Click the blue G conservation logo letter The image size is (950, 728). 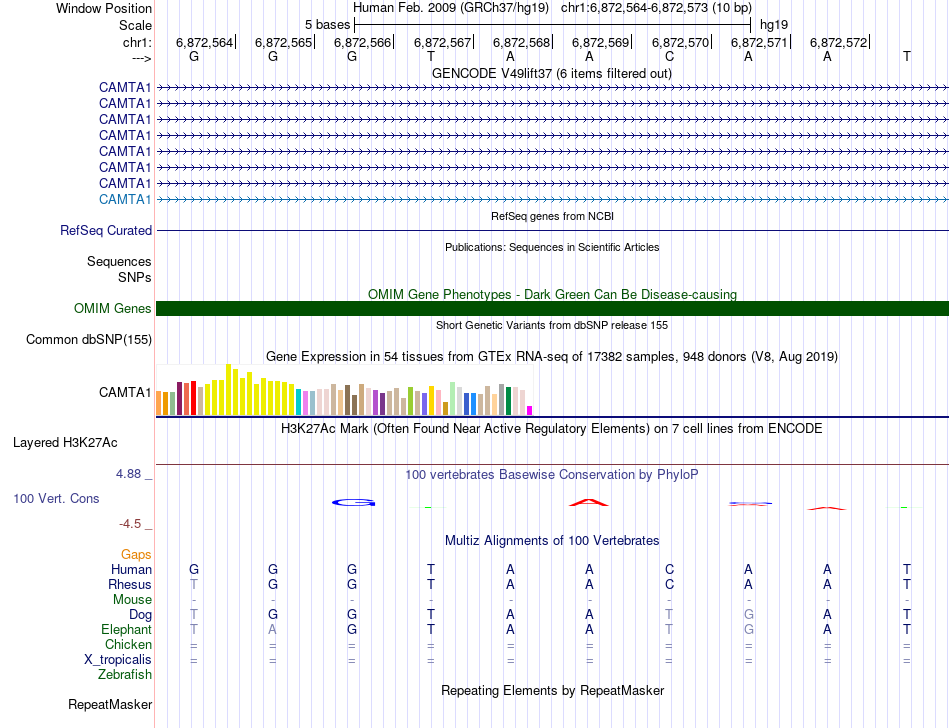coord(354,502)
